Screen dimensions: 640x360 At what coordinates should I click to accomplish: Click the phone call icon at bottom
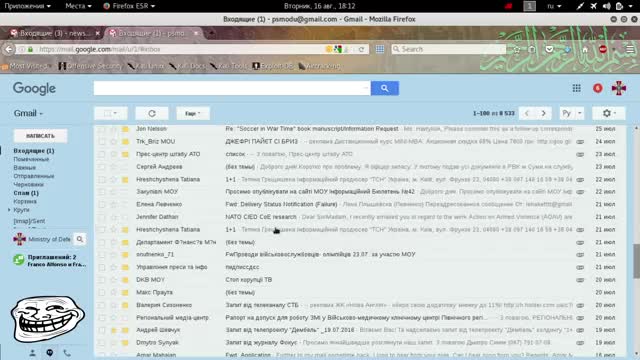click(67, 353)
